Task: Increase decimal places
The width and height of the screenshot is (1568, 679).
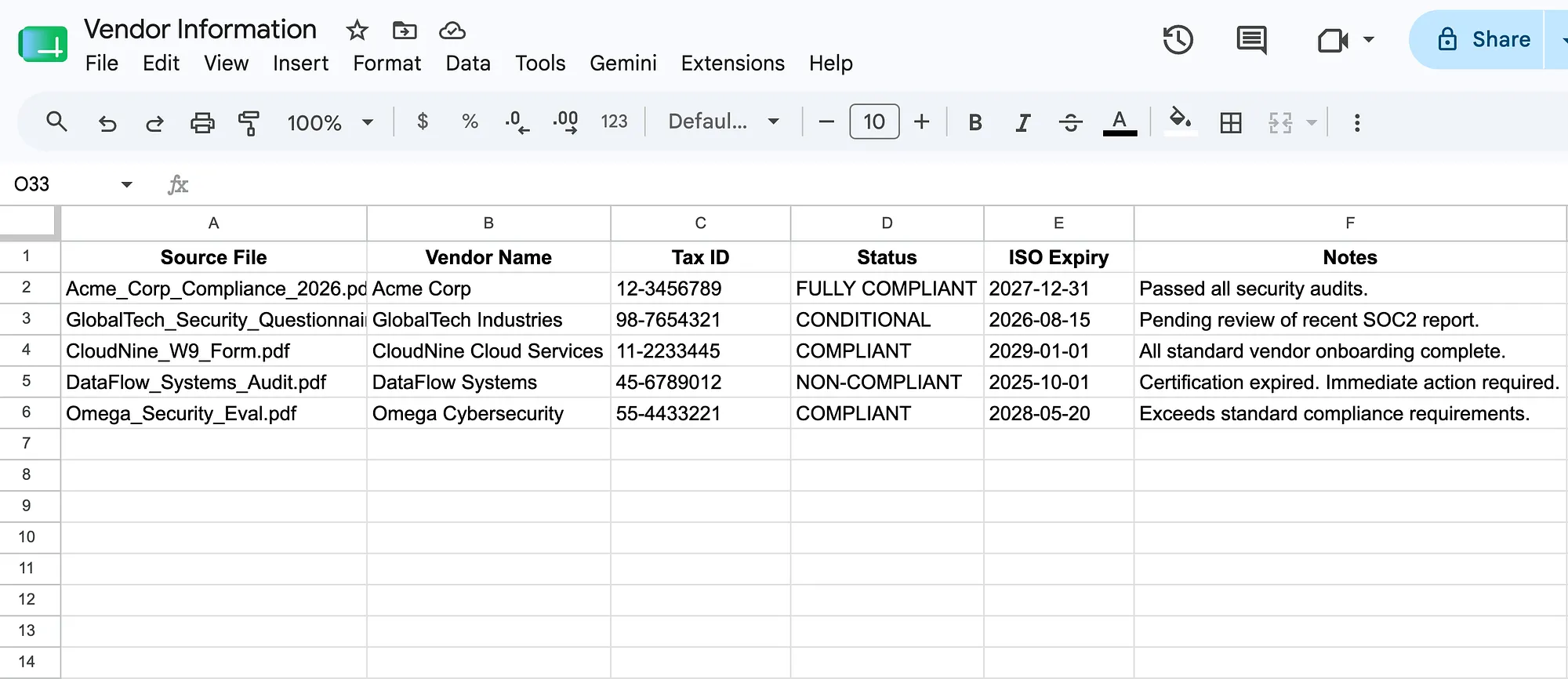Action: [565, 122]
